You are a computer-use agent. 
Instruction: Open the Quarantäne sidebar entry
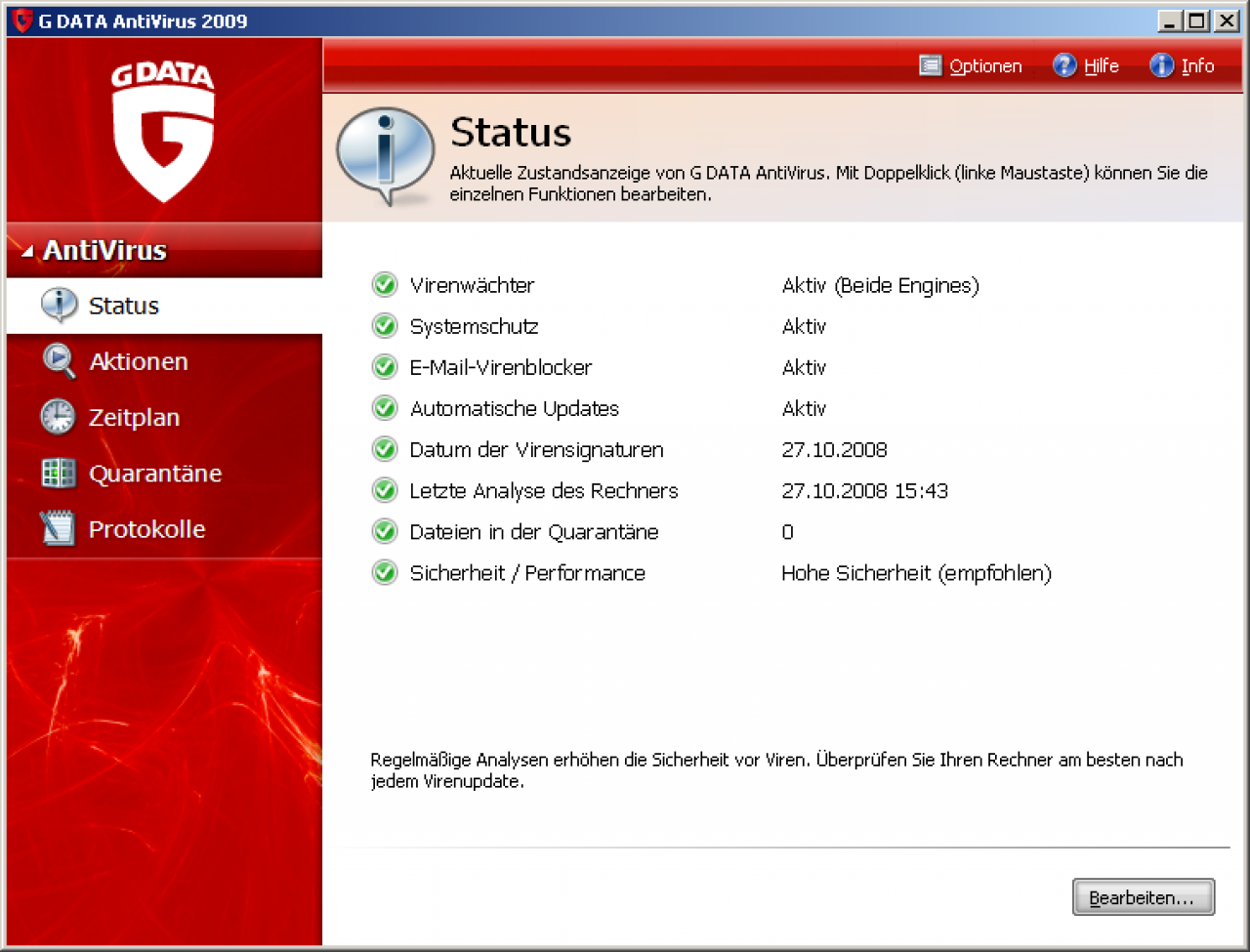coord(164,474)
